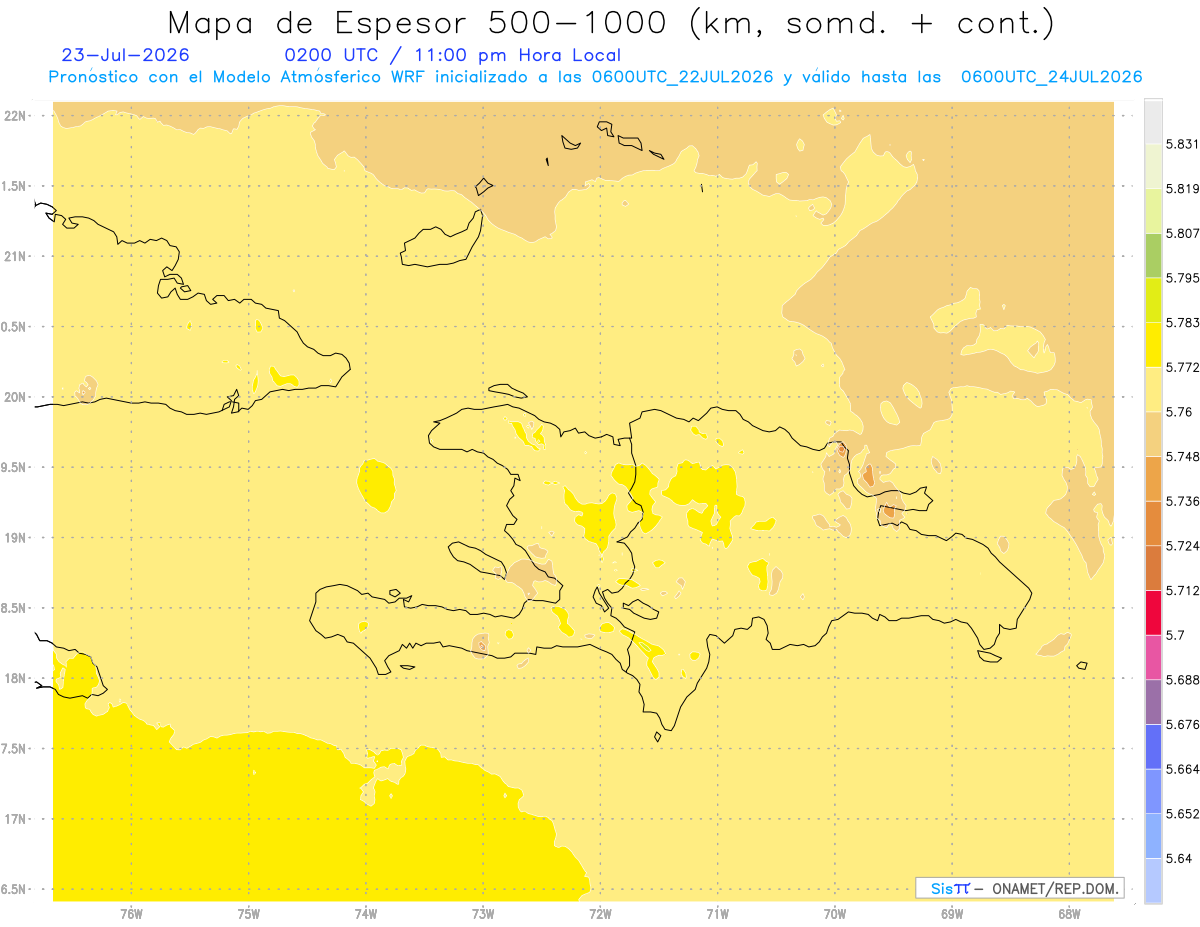Click the legend value 5.664
Viewport: 1200px width, 927px height.
(x=1182, y=769)
